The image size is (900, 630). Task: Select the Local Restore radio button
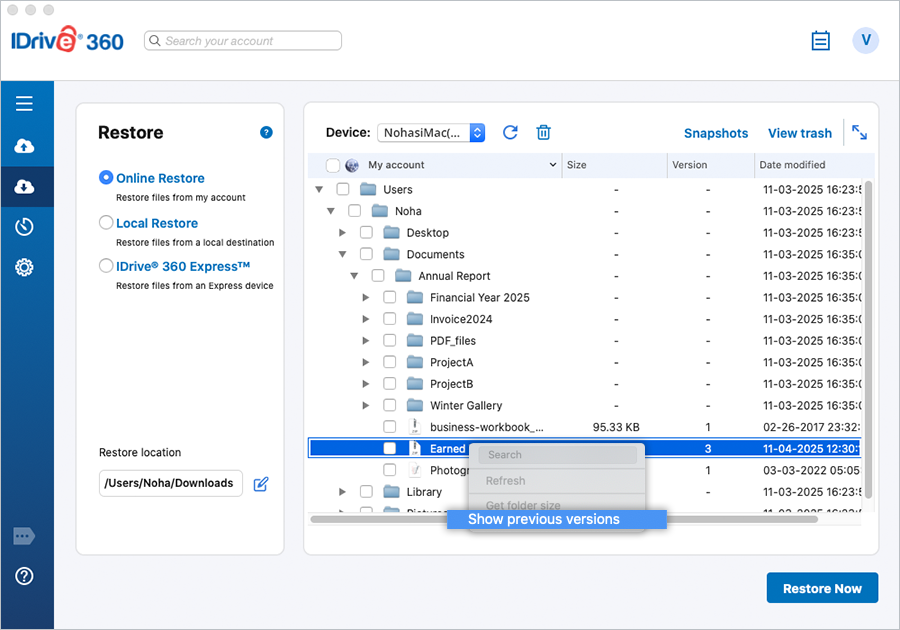tap(106, 223)
